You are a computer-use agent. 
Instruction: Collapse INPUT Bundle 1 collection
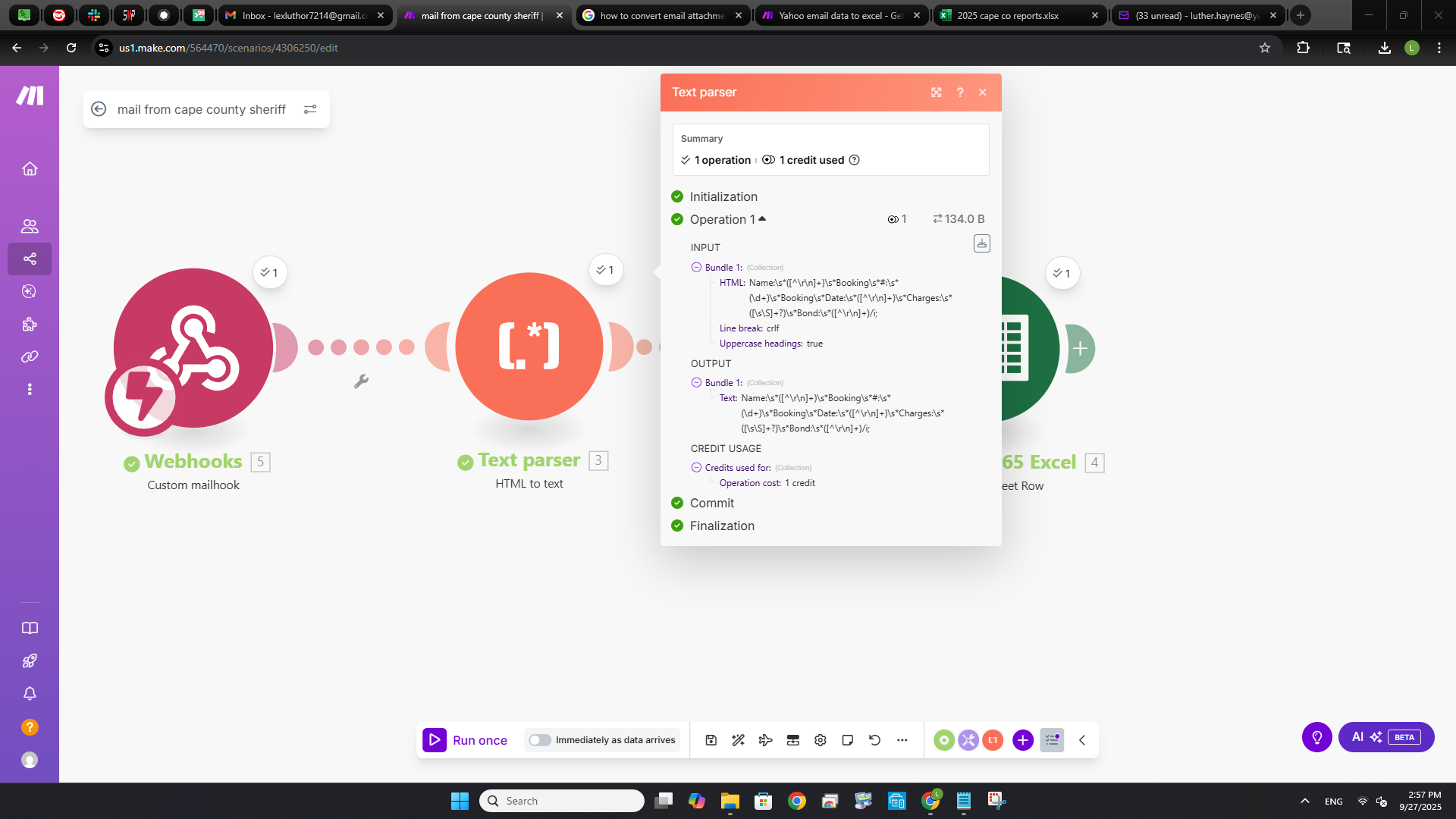pos(696,268)
